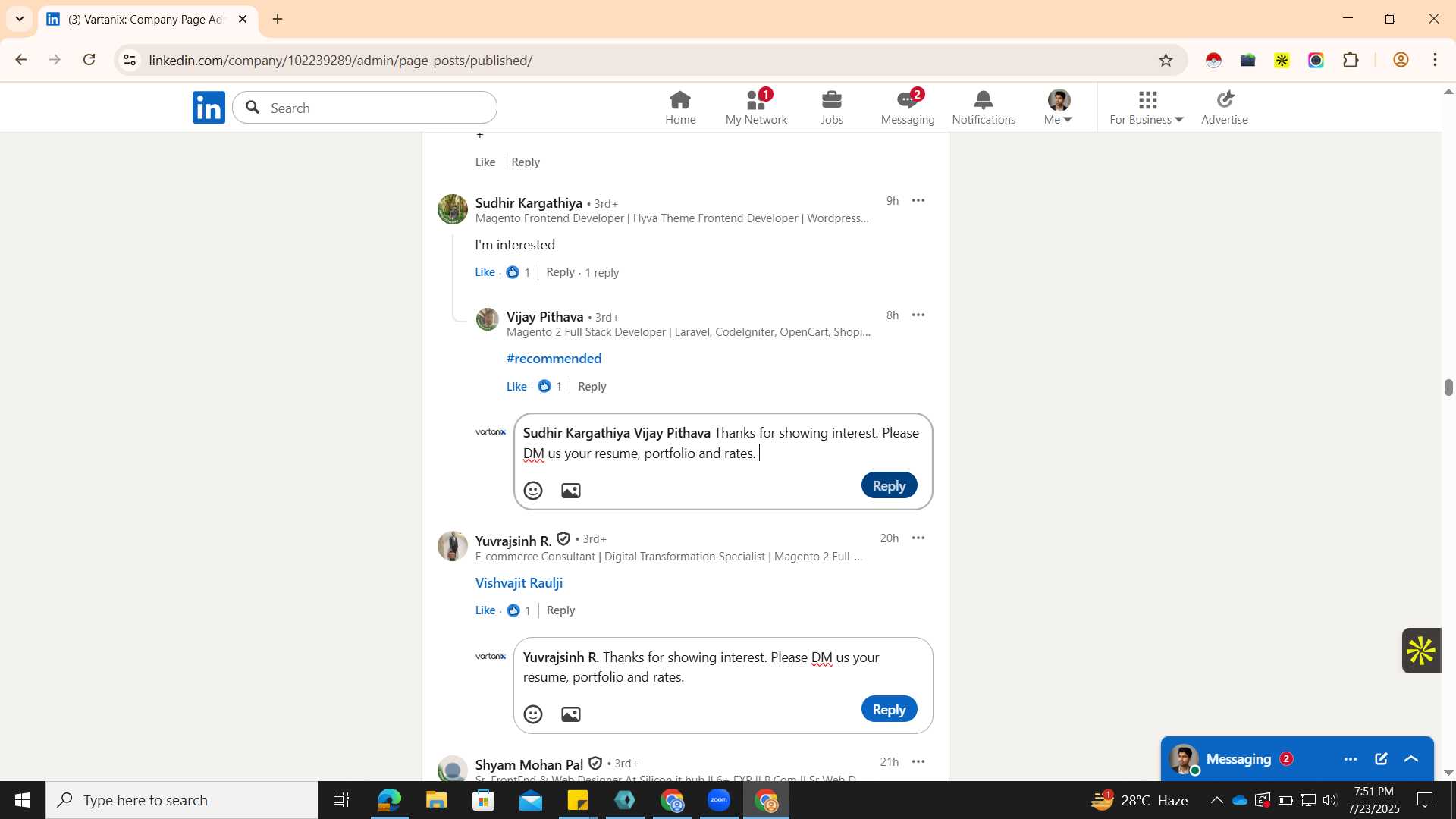Viewport: 1456px width, 819px height.
Task: Toggle Like on Vijay Pithava's reply
Action: (x=516, y=387)
